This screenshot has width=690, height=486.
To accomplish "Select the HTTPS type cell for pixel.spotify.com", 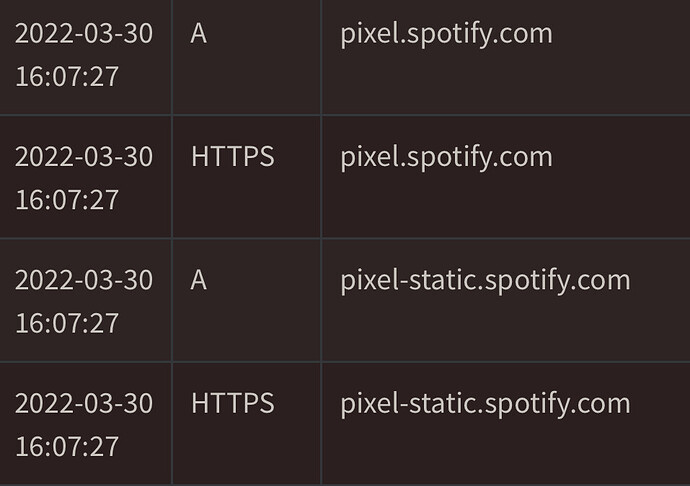I will (x=232, y=157).
